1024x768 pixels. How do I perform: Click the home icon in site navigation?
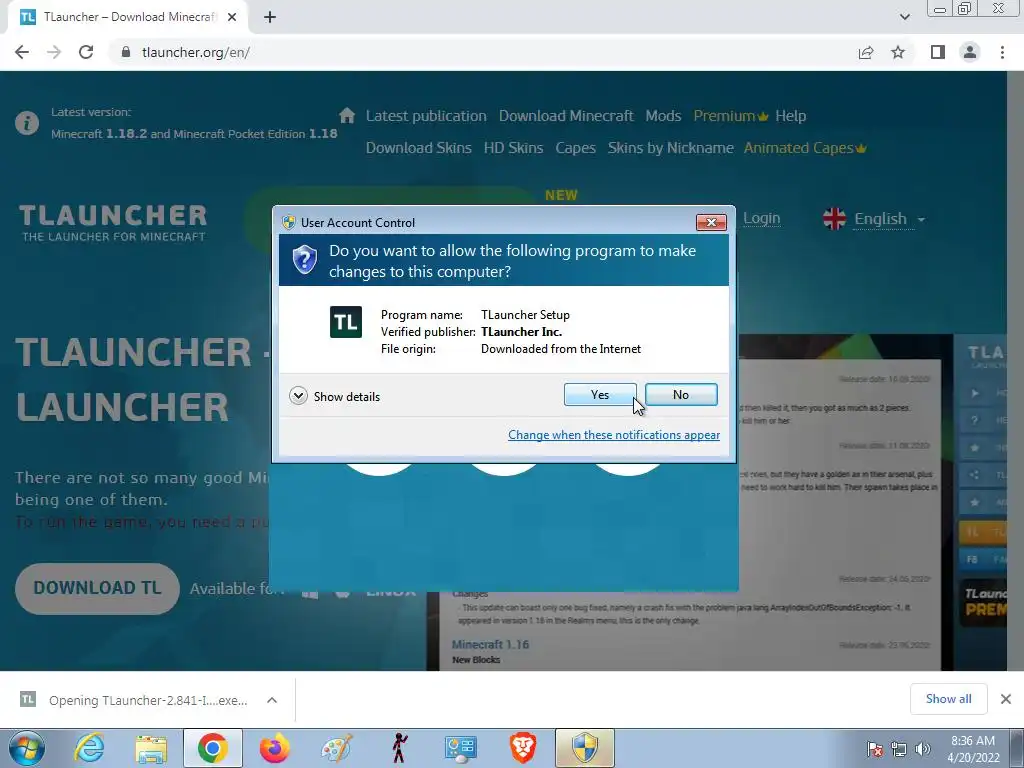(x=347, y=116)
